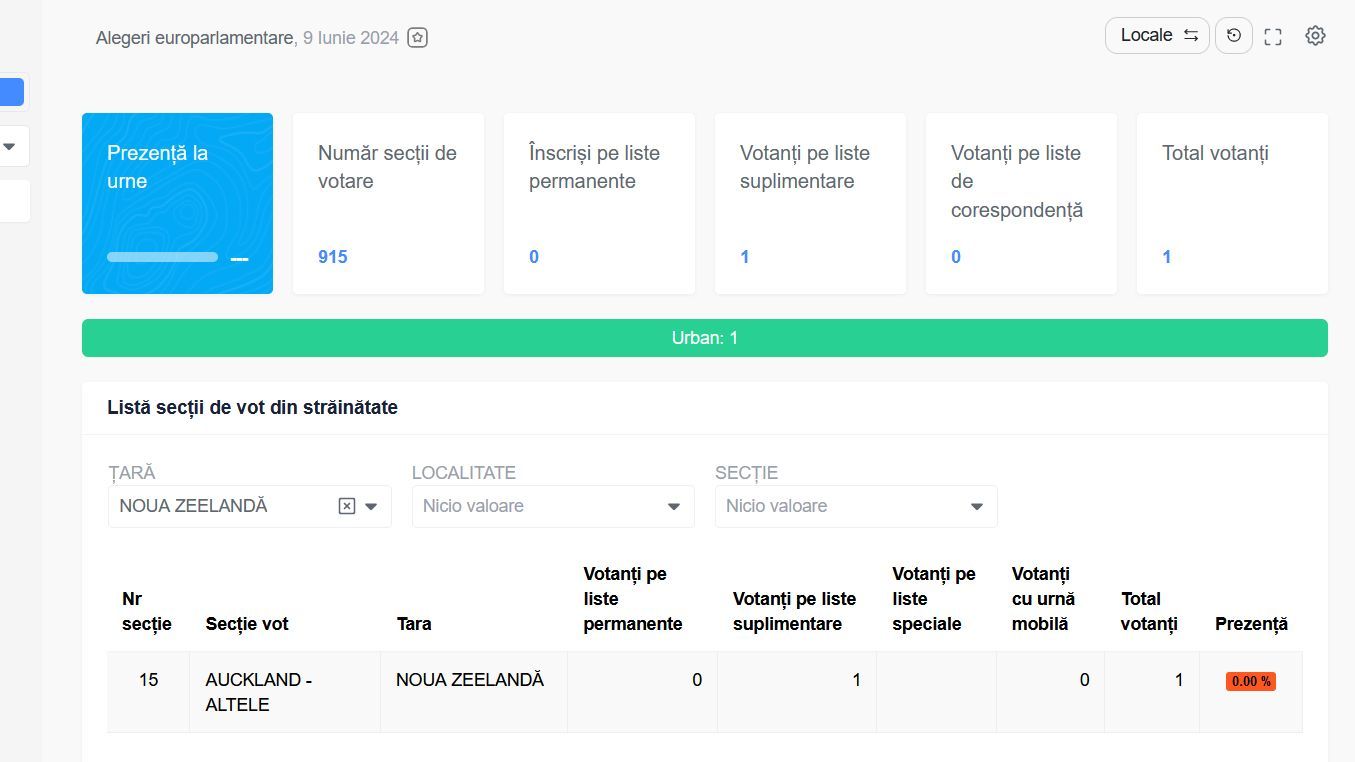
Task: Click the swap arrows inside the Locale button
Action: pos(1190,35)
